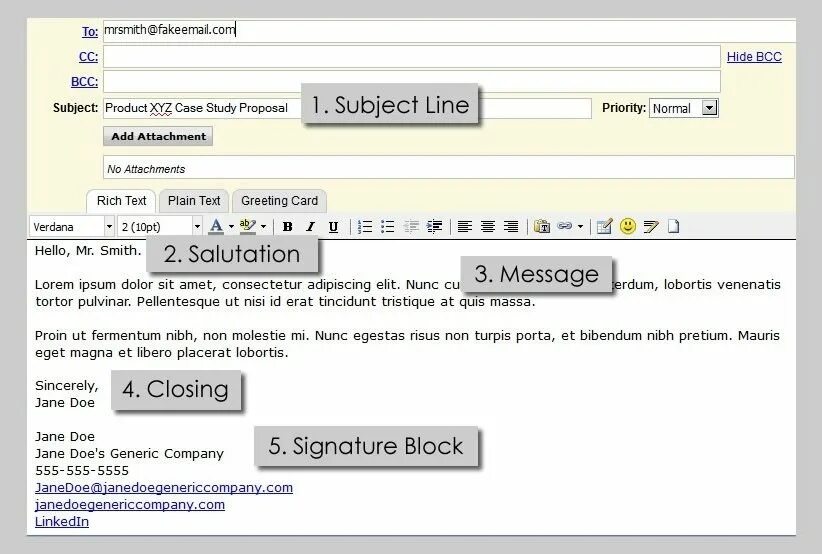Click the stationery edit icon
Viewport: 822px width, 554px height.
tap(604, 226)
